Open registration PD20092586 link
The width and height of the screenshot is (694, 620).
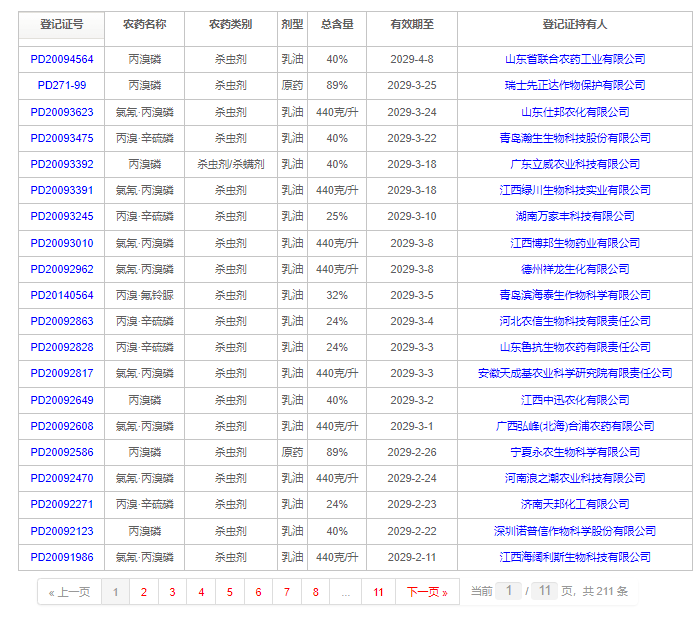tap(62, 452)
